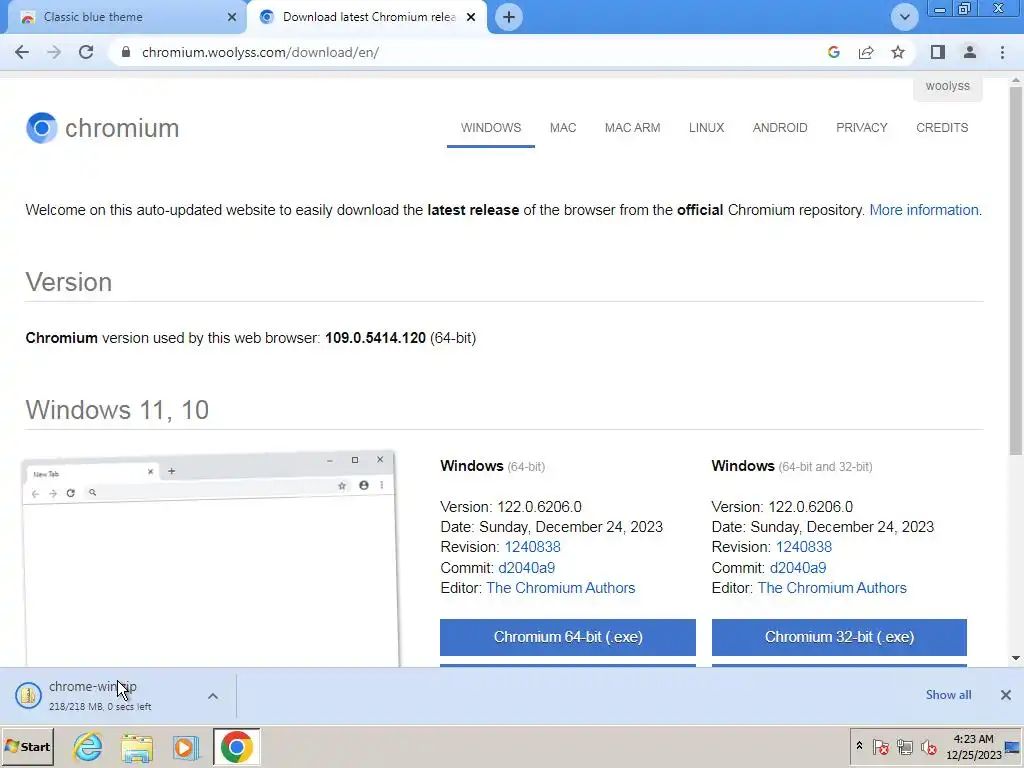This screenshot has height=768, width=1024.
Task: Click the page vertical scrollbar thumb
Action: (1016, 271)
